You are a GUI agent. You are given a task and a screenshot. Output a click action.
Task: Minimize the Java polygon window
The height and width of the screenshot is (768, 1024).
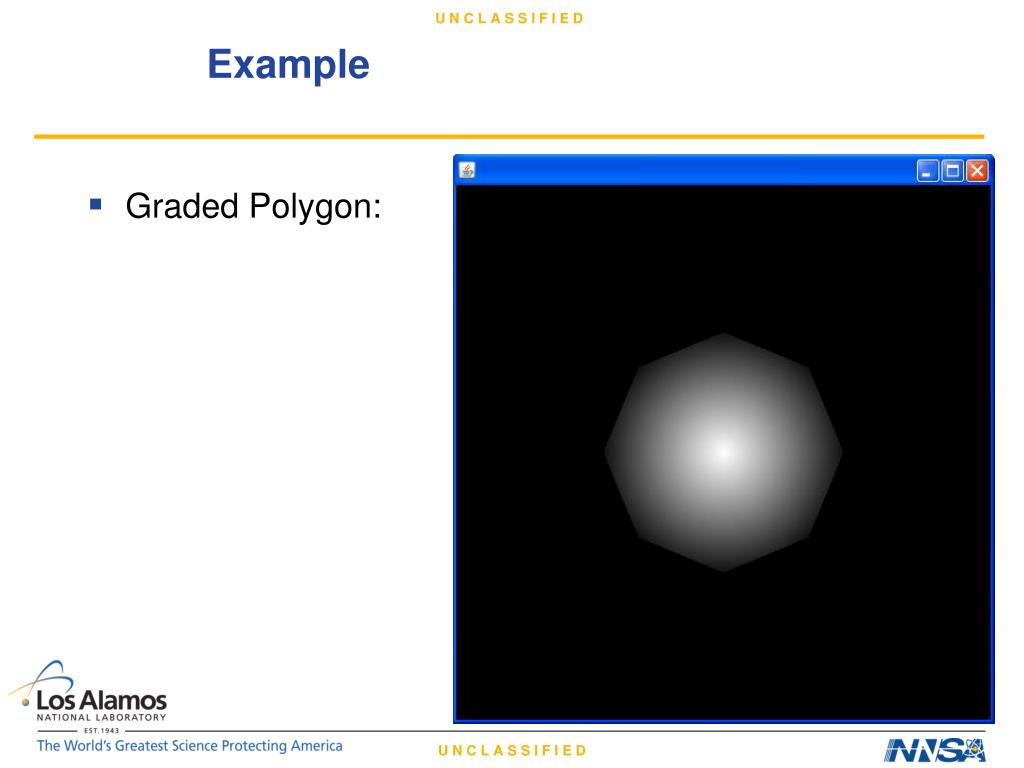pyautogui.click(x=927, y=171)
